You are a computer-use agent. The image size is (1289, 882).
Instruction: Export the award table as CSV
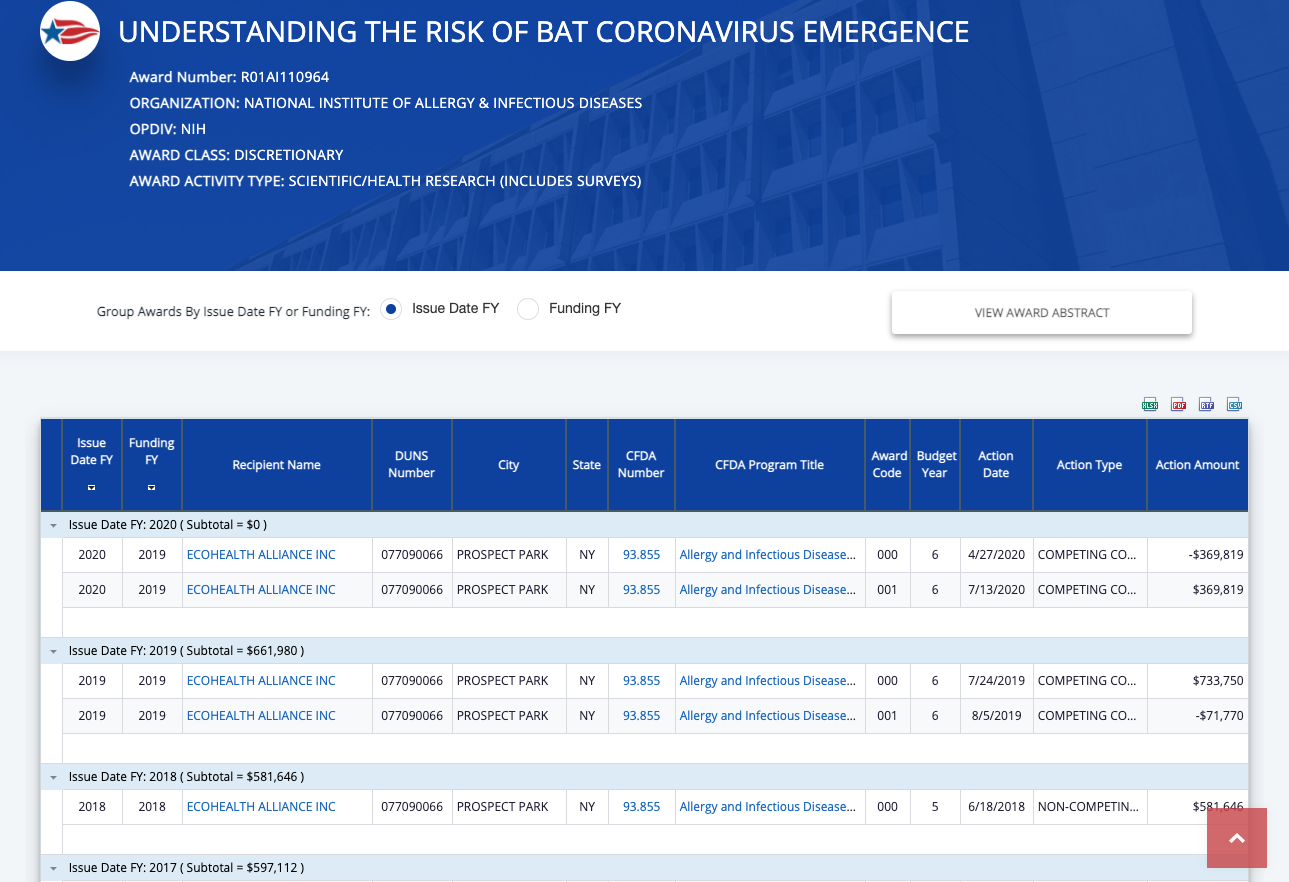tap(1235, 404)
